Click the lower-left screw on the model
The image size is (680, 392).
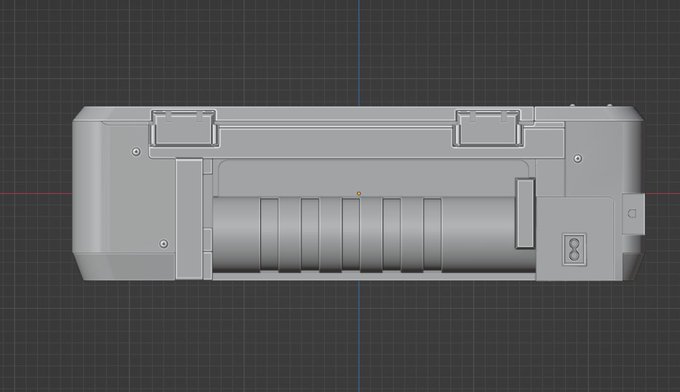tap(163, 244)
